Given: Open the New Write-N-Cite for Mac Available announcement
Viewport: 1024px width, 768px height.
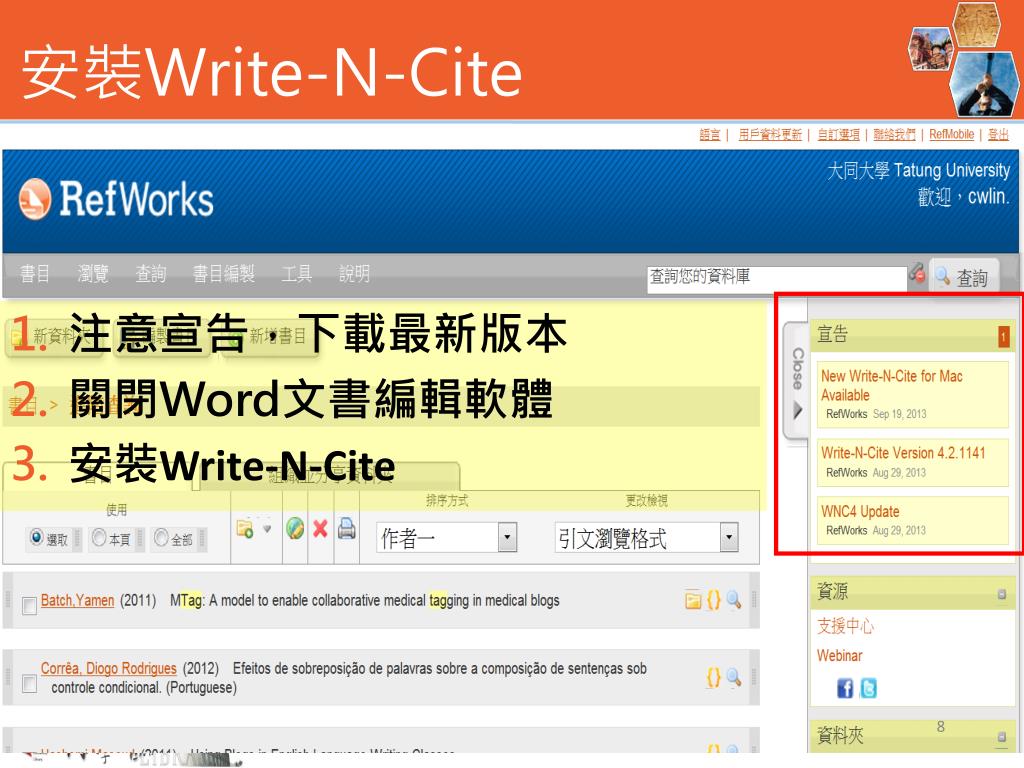Looking at the screenshot, I should [x=891, y=385].
